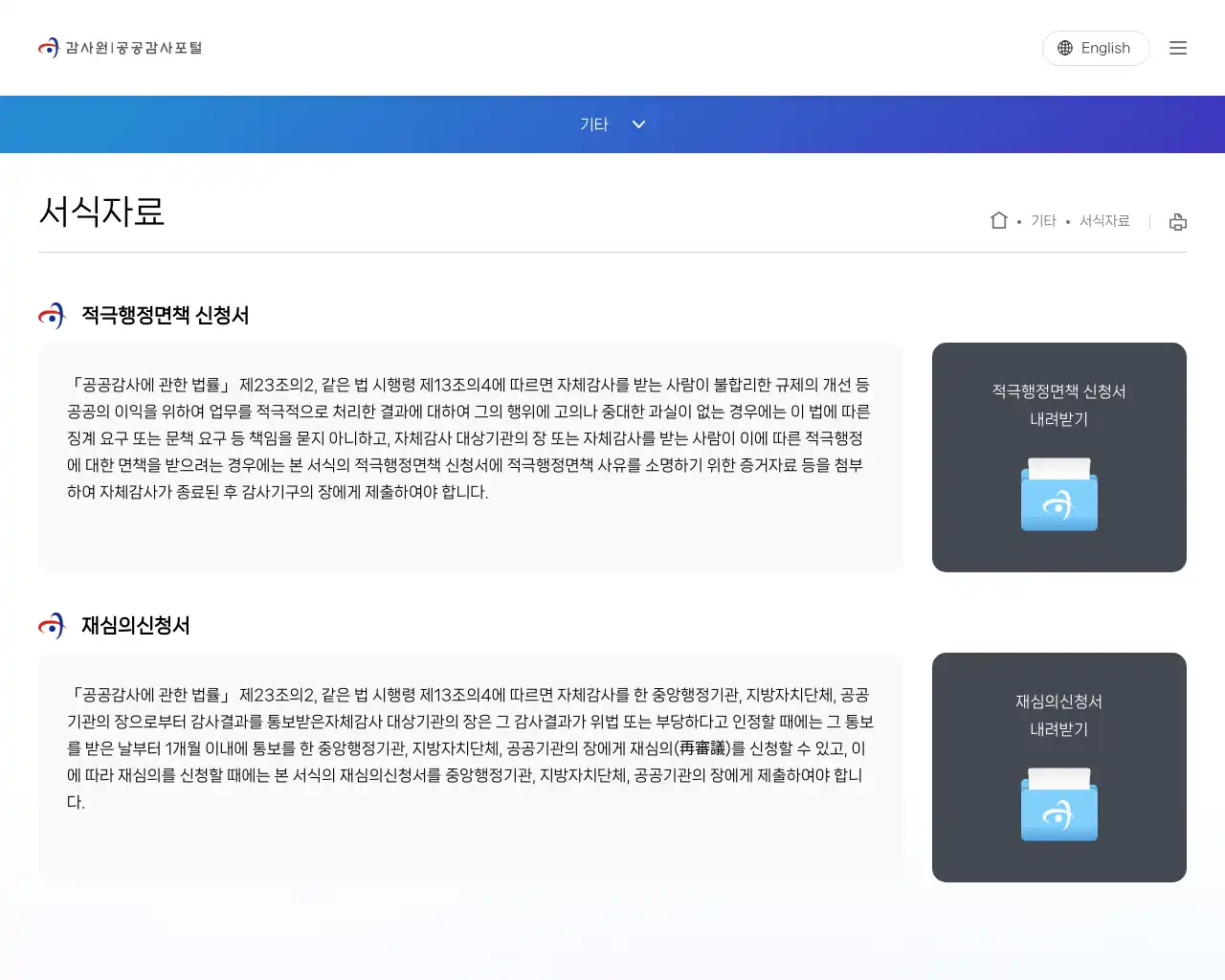Select 기타 in the blue navigation bar
Viewport: 1225px width, 980px height.
click(591, 124)
